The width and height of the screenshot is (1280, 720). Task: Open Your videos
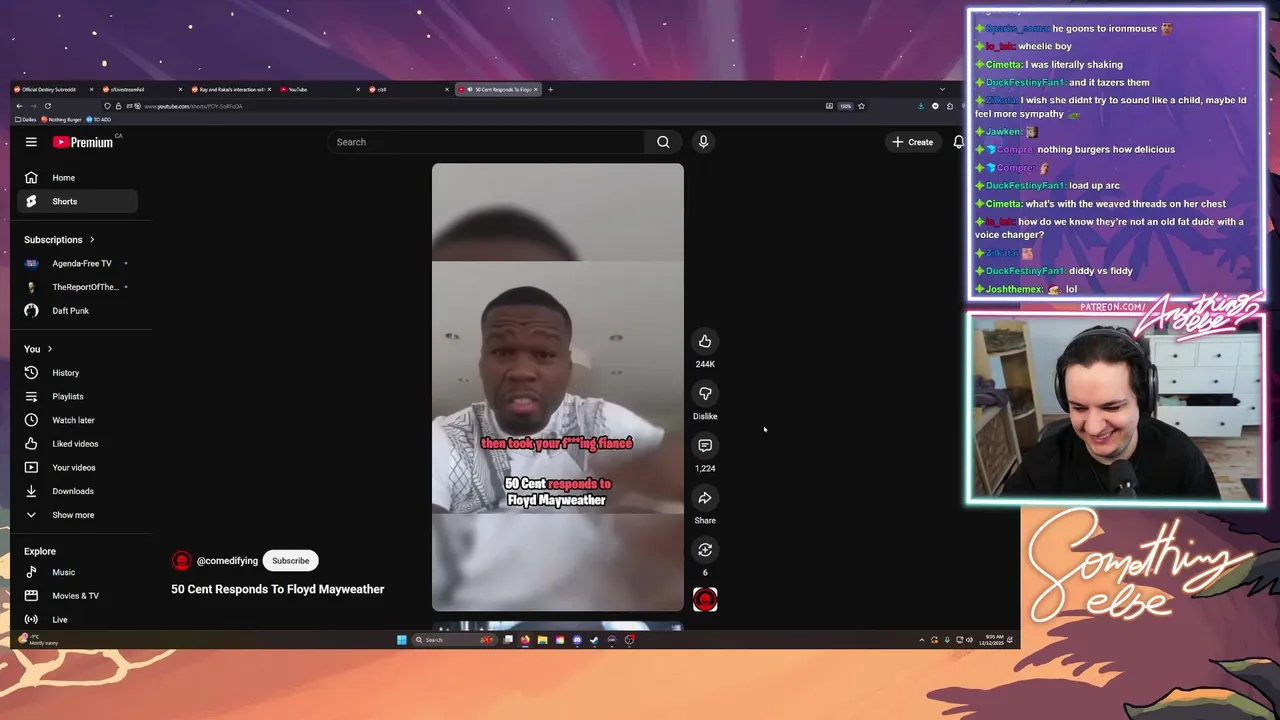coord(77,467)
